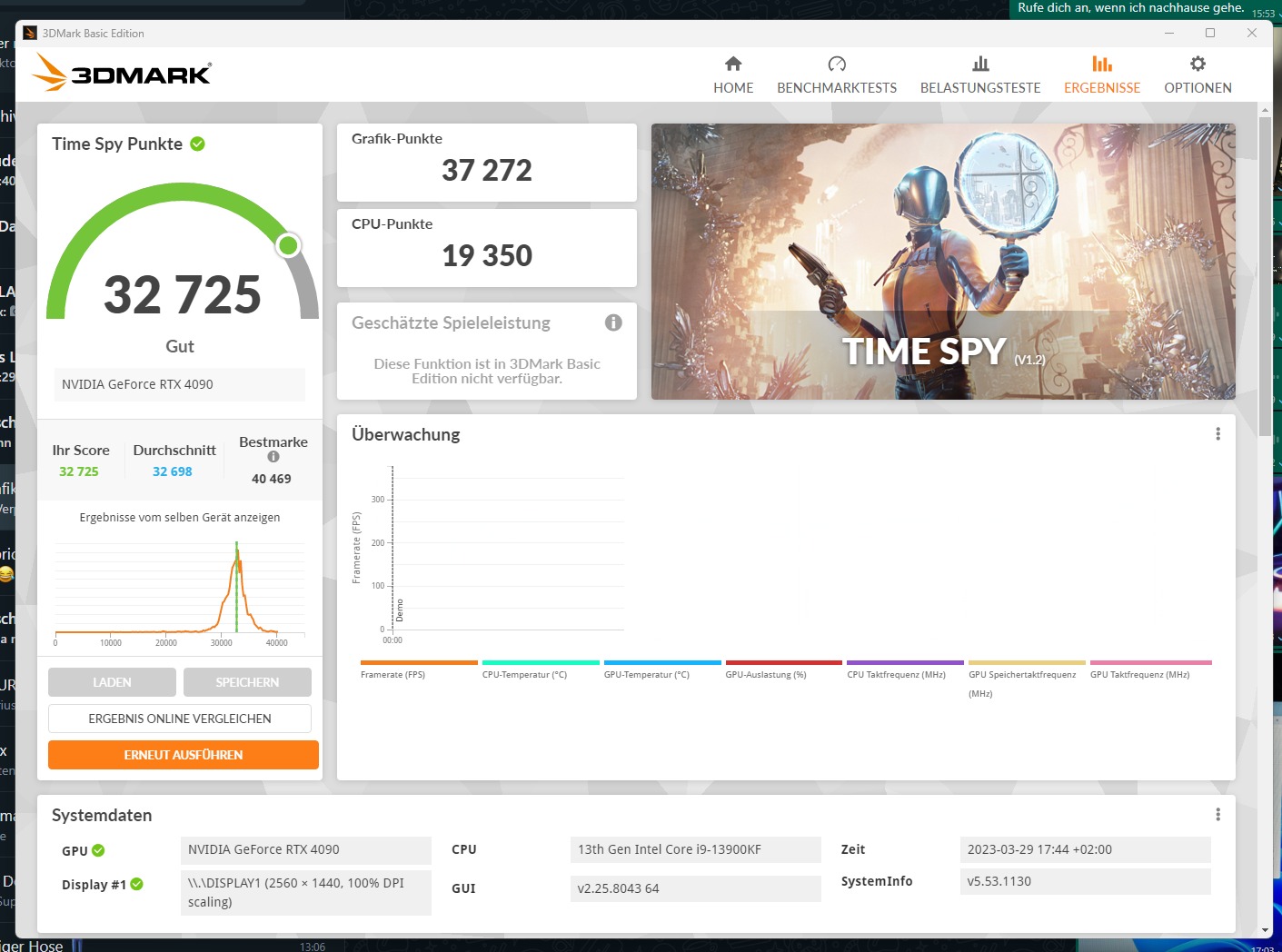Click Durchschnitt value 32 698
The width and height of the screenshot is (1282, 952).
coord(173,471)
